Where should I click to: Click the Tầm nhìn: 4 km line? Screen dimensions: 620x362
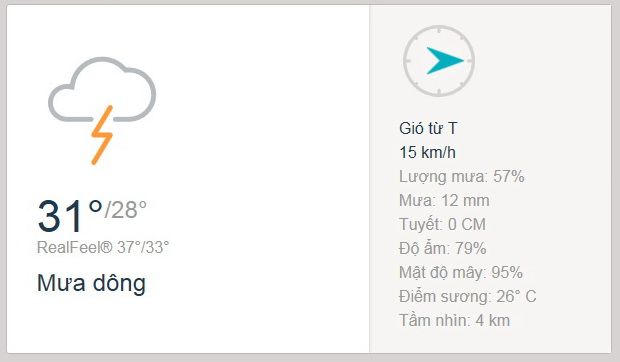pyautogui.click(x=455, y=321)
